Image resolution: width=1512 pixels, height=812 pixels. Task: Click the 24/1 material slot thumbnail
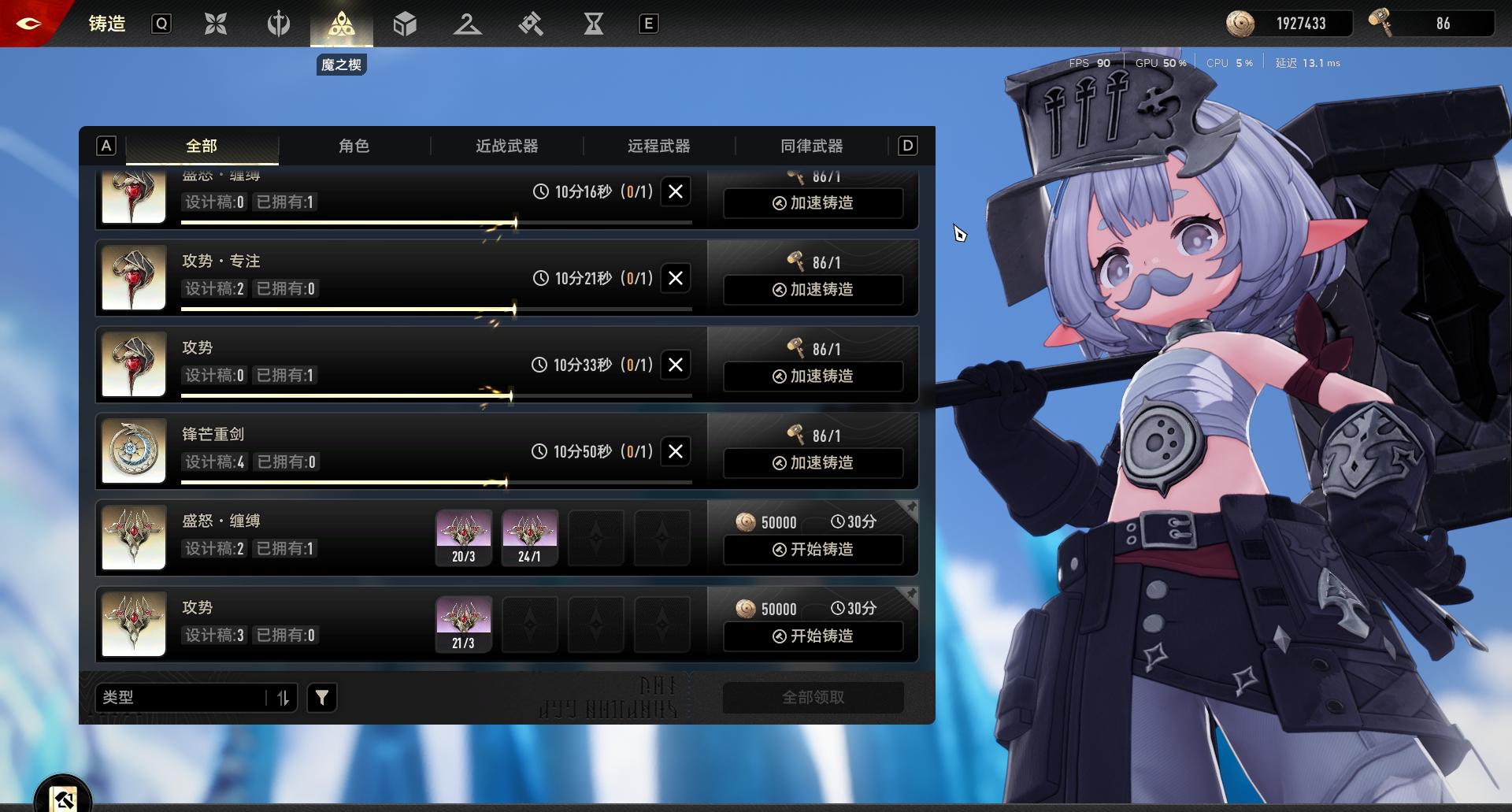tap(529, 537)
